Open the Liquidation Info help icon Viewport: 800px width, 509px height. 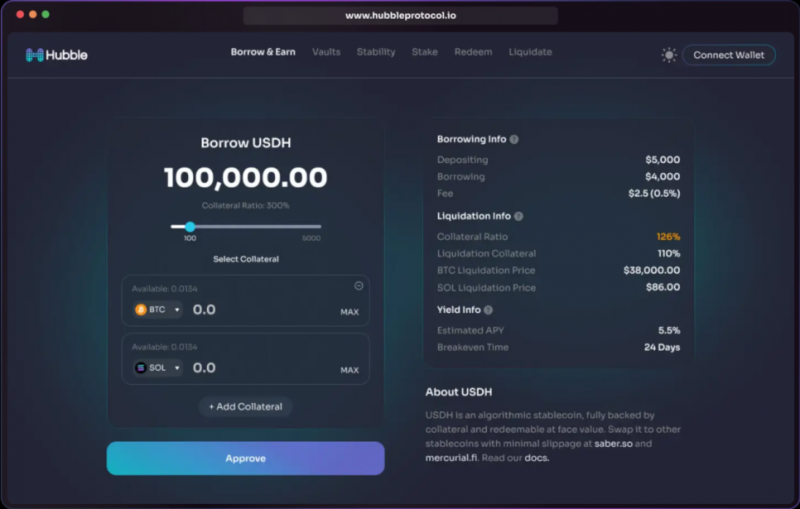518,216
